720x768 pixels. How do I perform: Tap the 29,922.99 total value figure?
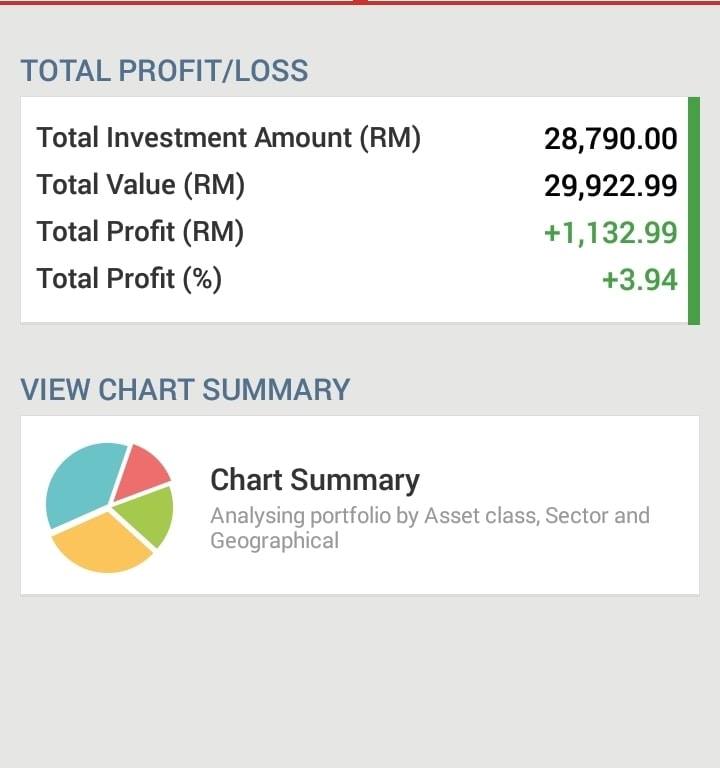point(611,186)
